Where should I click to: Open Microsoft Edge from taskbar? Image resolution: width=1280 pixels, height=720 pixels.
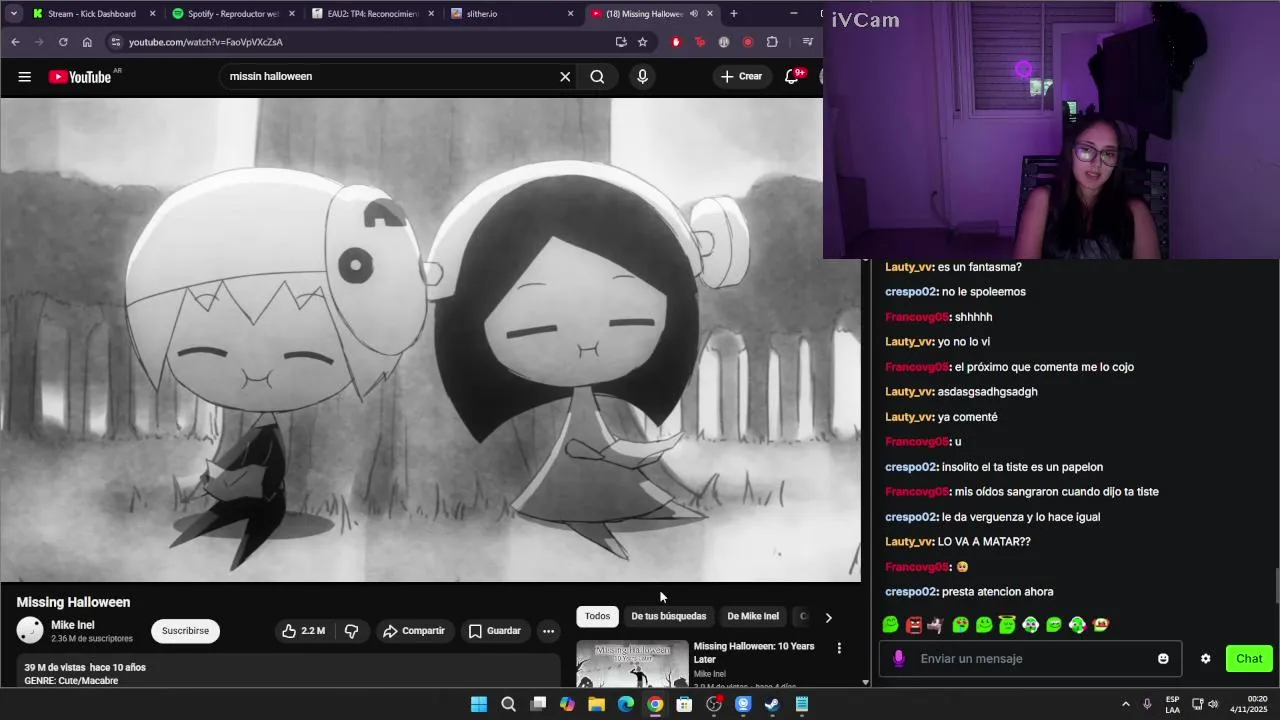(626, 704)
